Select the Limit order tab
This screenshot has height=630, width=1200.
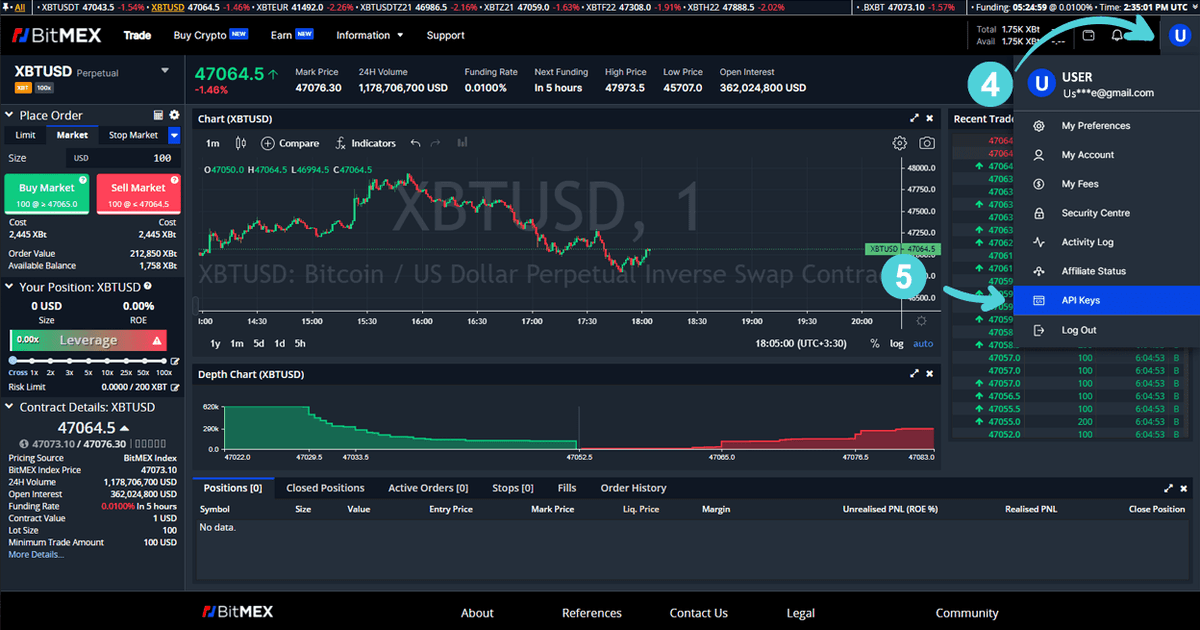coord(25,135)
